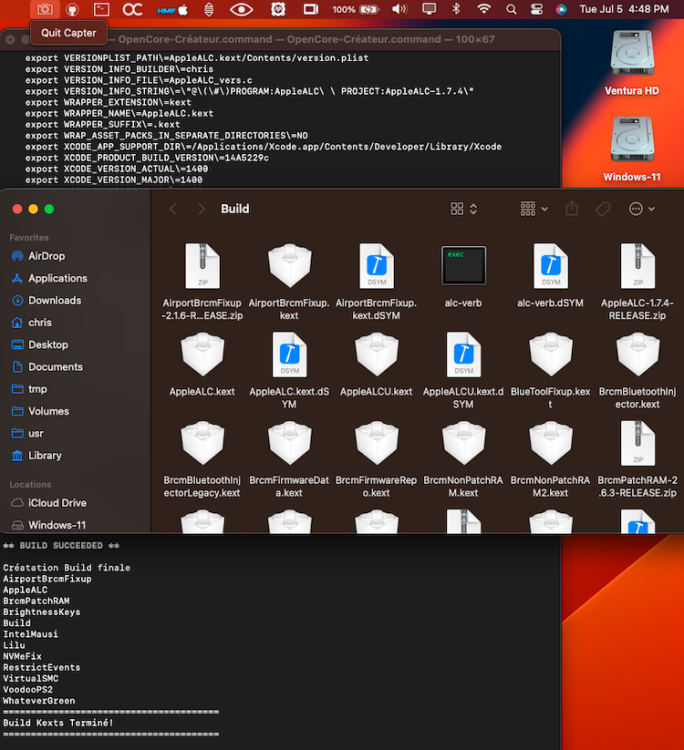Switch Finder icon view mode selector
Viewport: 684px width, 750px height.
463,209
